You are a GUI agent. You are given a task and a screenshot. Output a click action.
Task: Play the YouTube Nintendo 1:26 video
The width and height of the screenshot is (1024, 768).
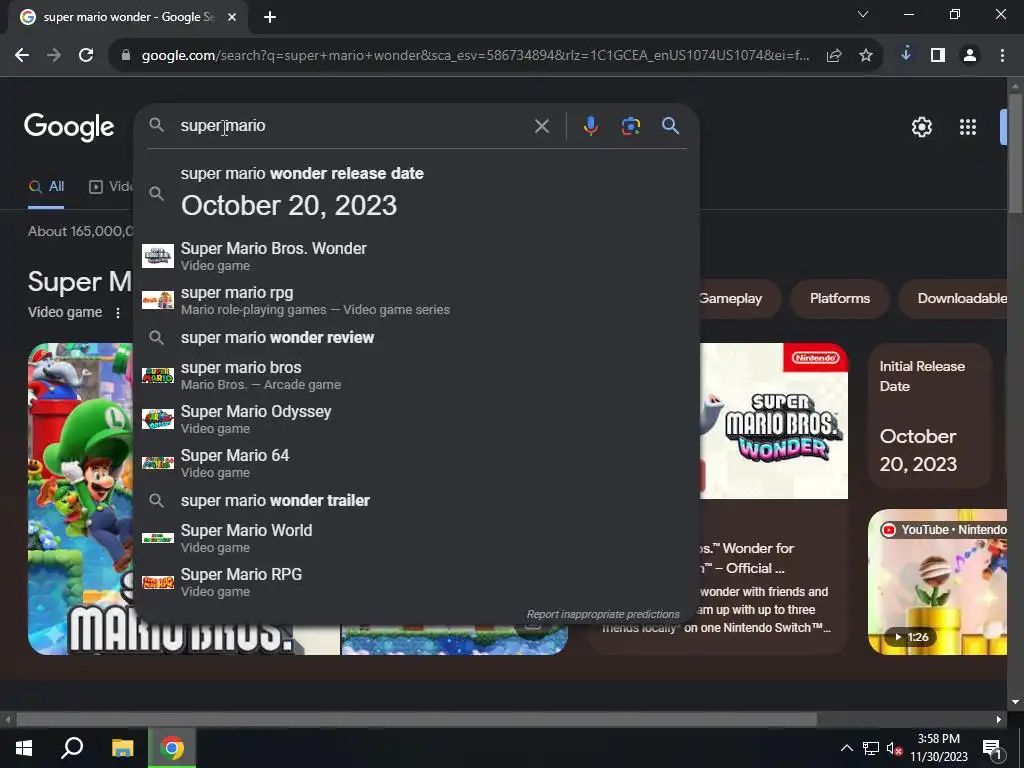point(937,582)
